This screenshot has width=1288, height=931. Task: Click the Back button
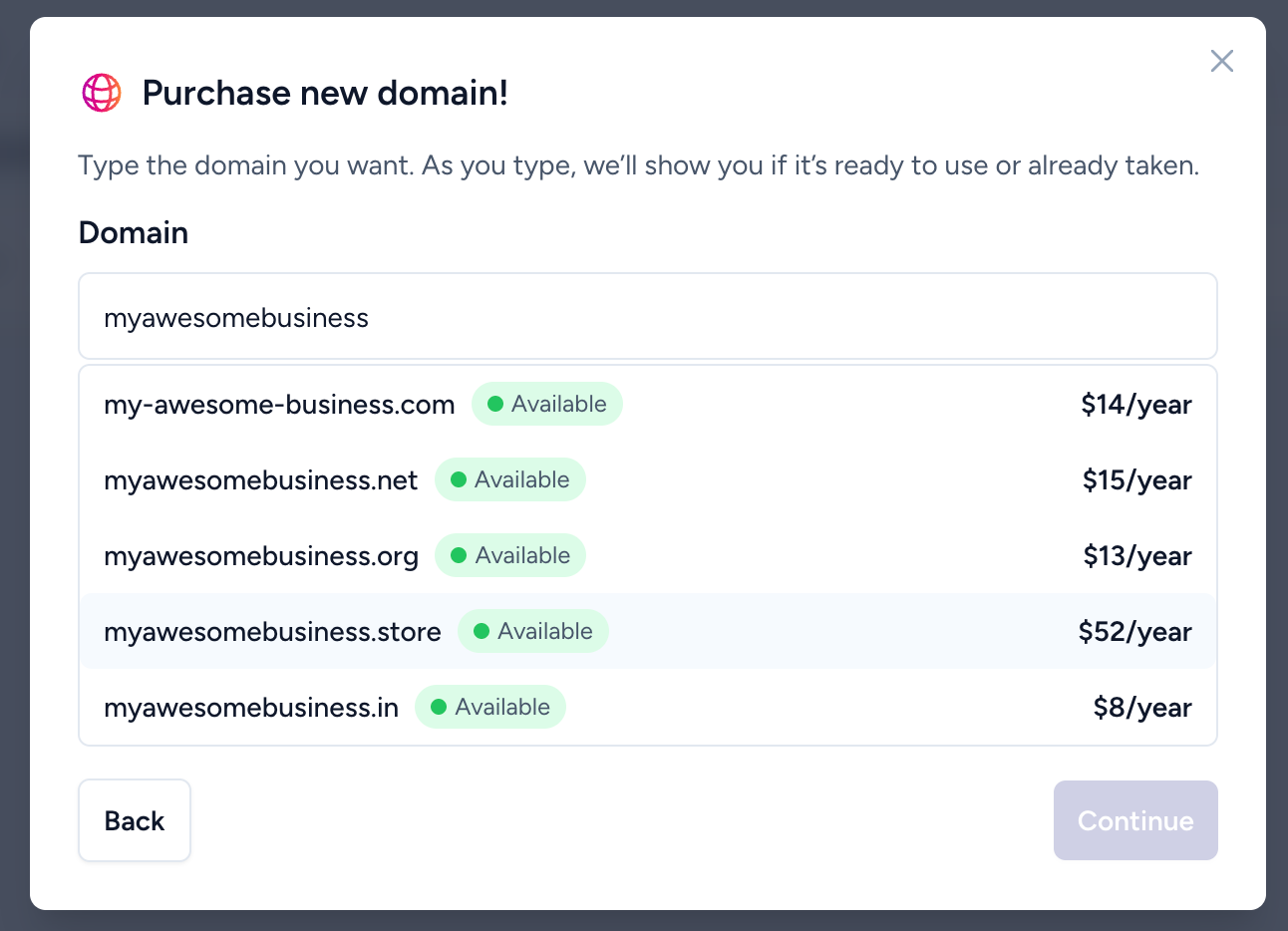pyautogui.click(x=135, y=820)
